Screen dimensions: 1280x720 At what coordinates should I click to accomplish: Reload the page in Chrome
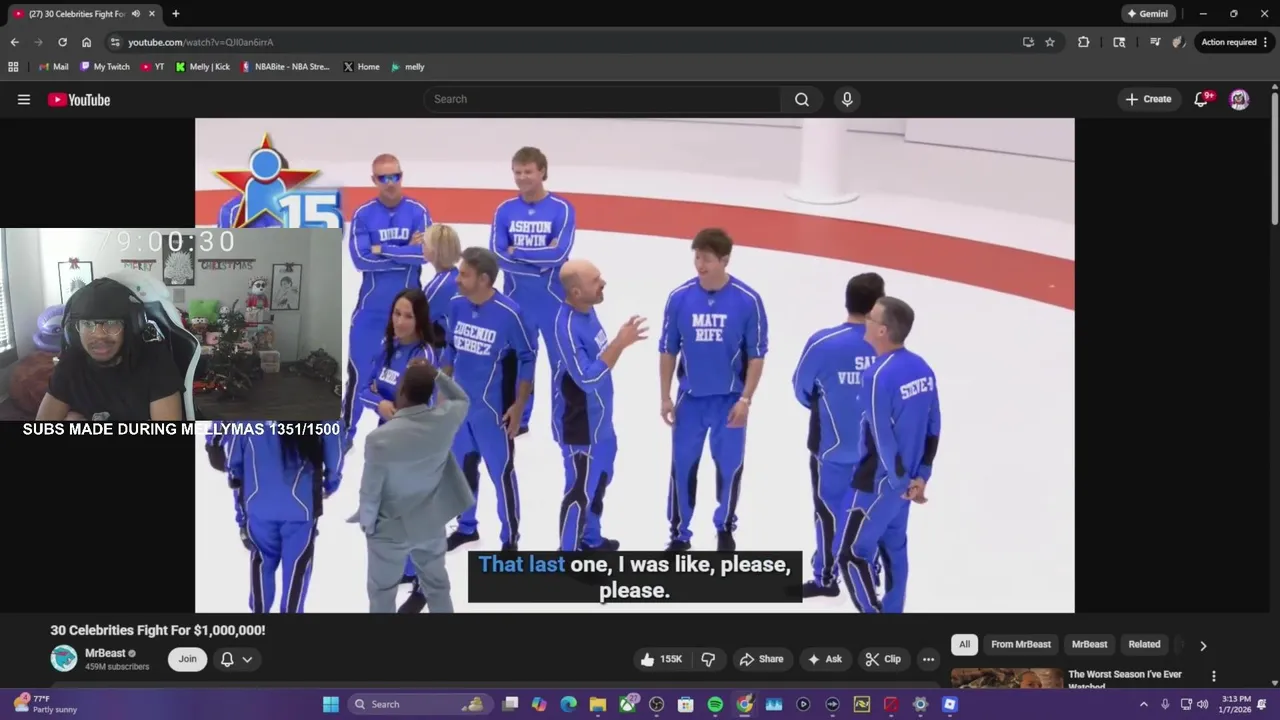tap(62, 42)
